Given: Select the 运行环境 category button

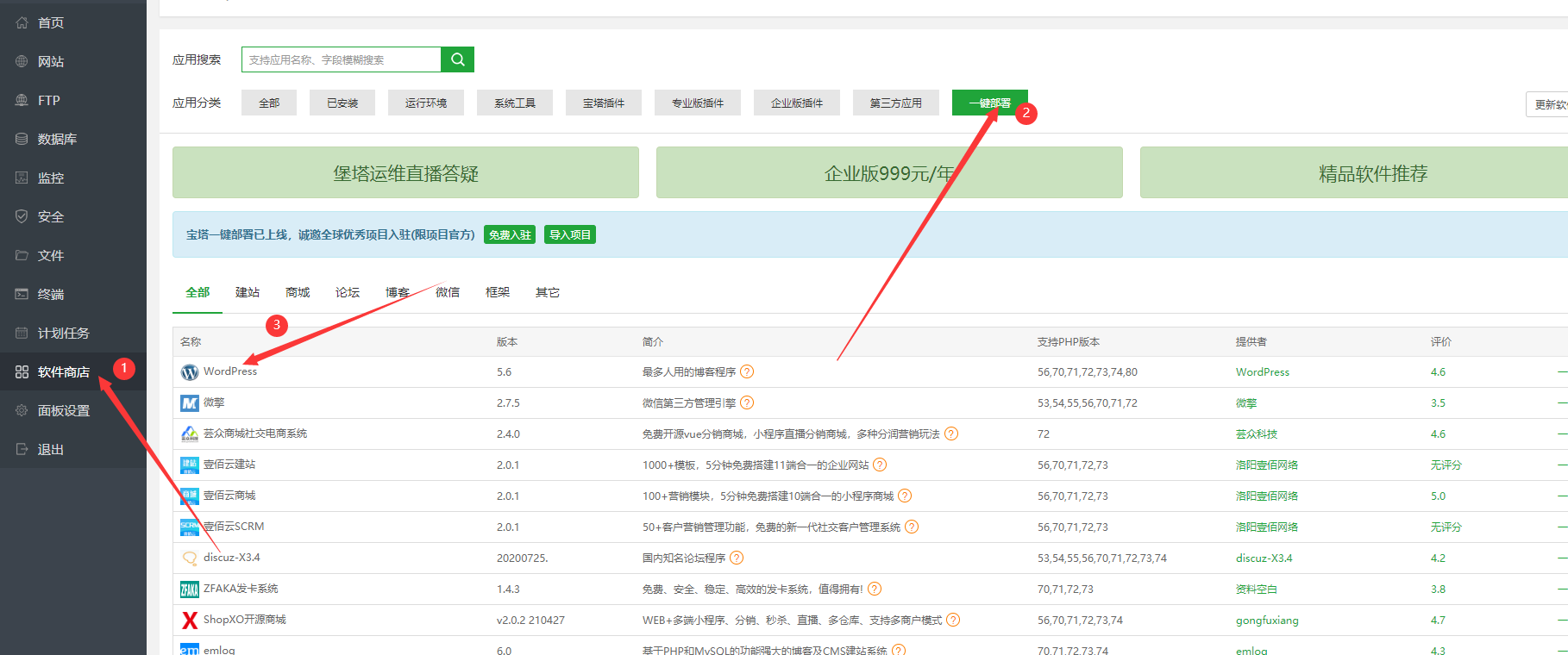Looking at the screenshot, I should (426, 103).
